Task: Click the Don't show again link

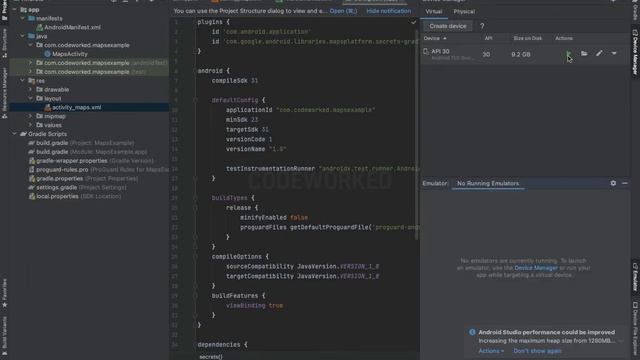Action: 537,351
